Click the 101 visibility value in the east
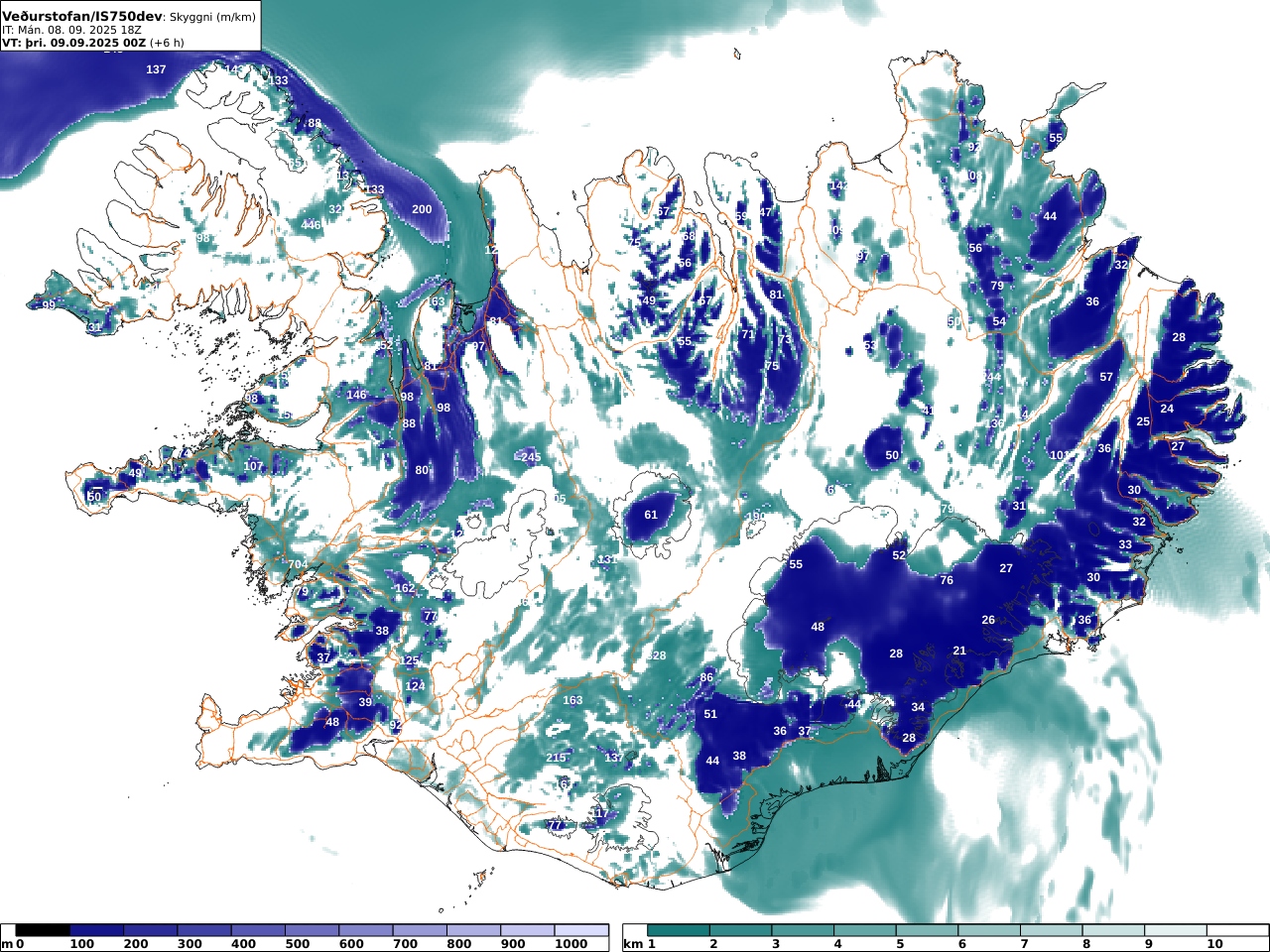 coord(1060,455)
